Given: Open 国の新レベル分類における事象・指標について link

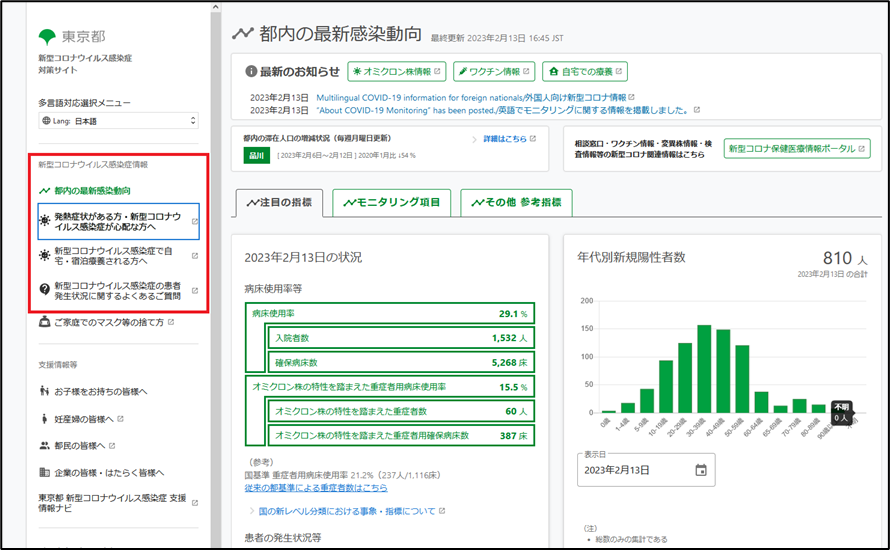Looking at the screenshot, I should 347,511.
